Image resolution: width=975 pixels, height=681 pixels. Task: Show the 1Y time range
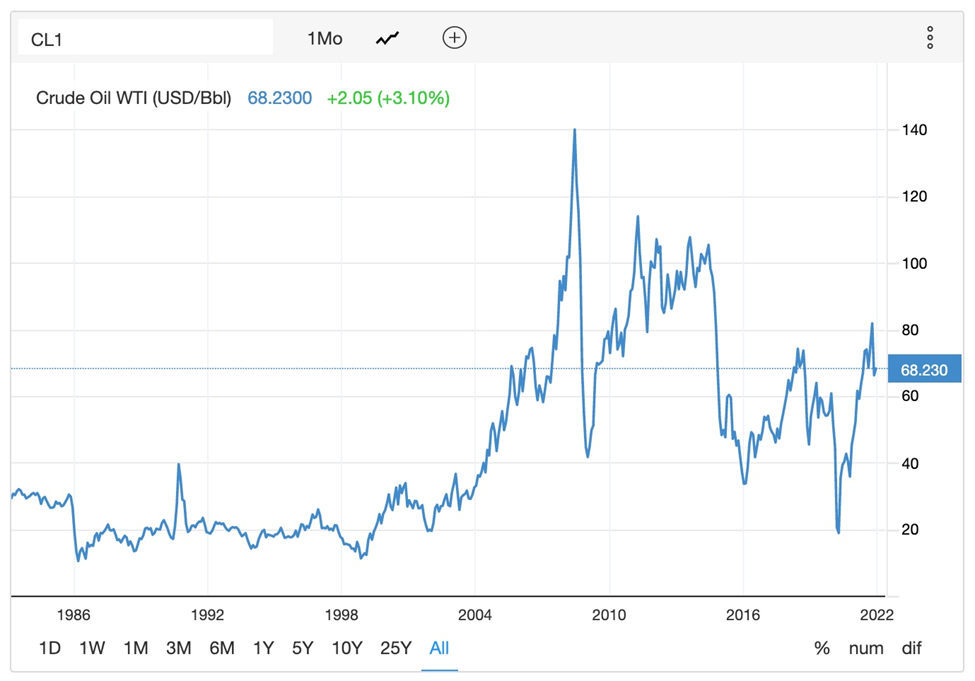coord(263,648)
